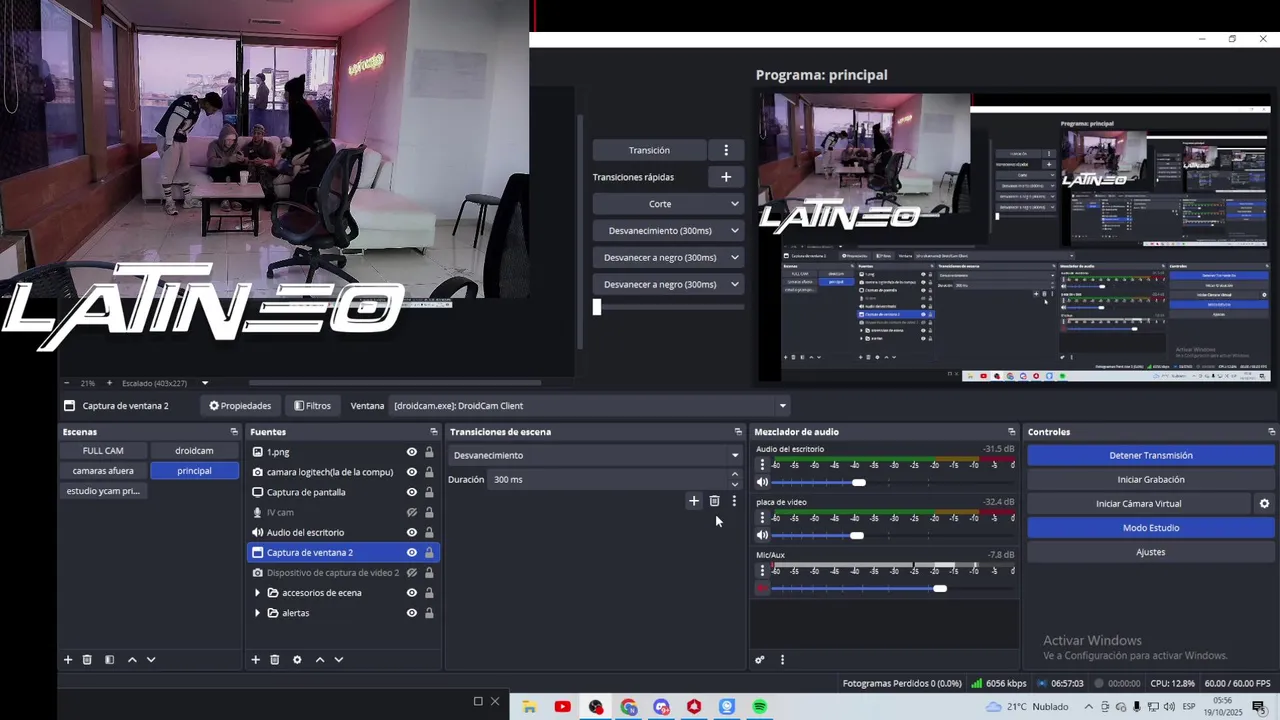1280x720 pixels.
Task: Hide the 1.png source with eye icon
Action: (411, 452)
